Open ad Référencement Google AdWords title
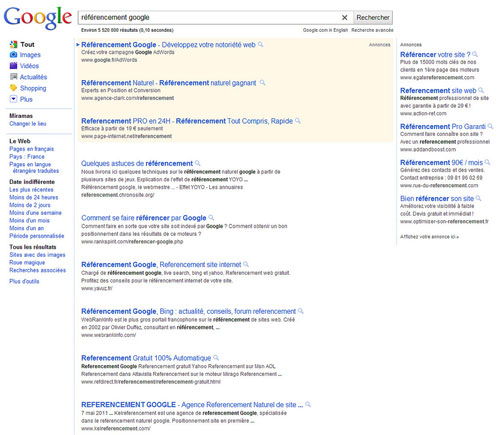 coord(168,45)
